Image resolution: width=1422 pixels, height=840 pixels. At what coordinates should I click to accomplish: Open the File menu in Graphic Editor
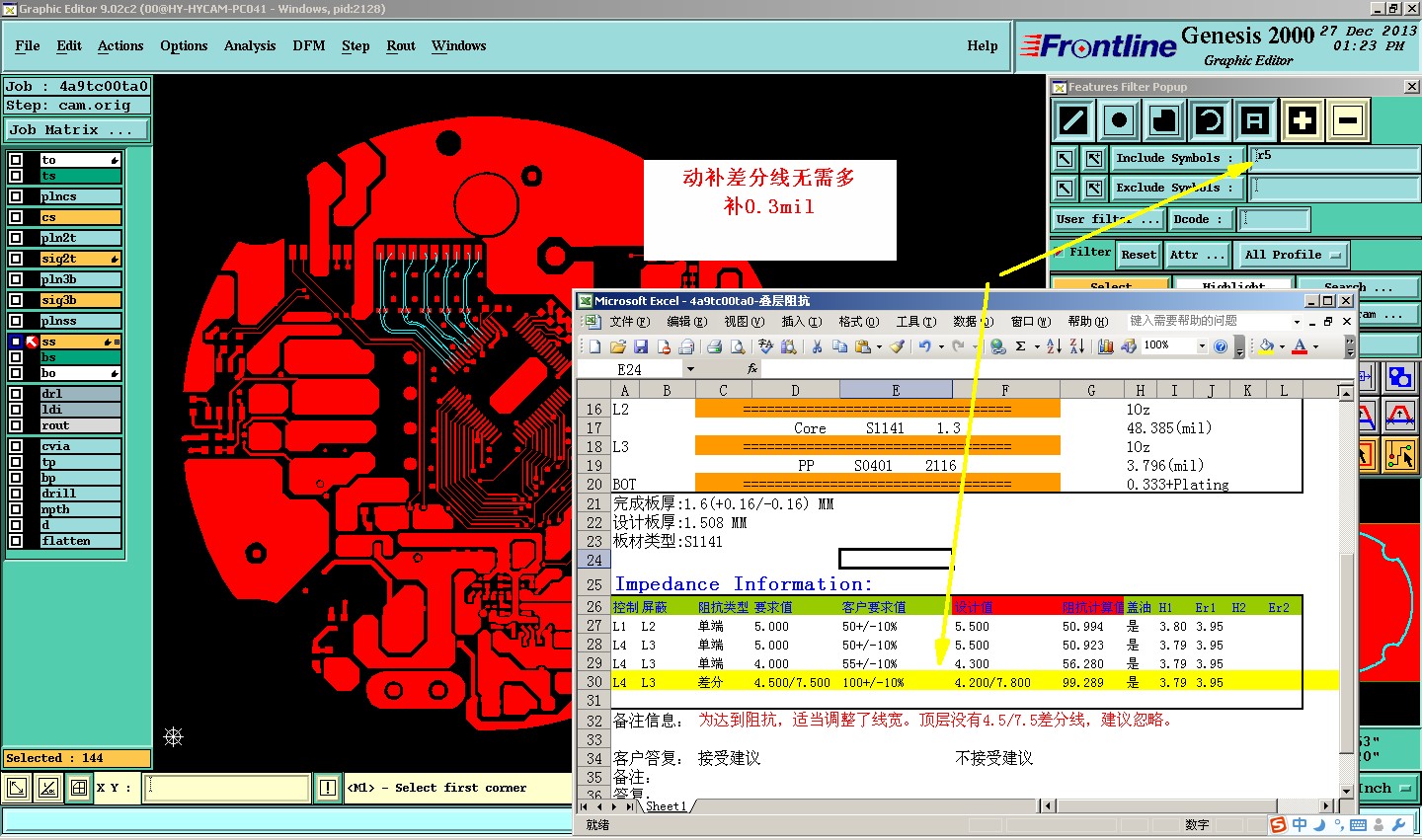[x=28, y=45]
